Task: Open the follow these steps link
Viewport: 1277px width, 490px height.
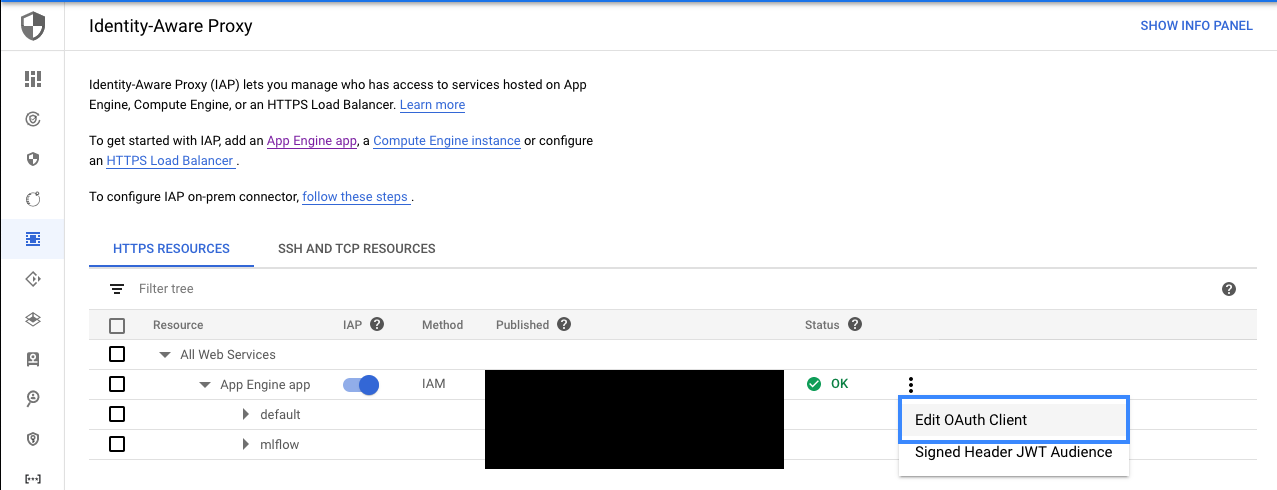Action: tap(355, 197)
